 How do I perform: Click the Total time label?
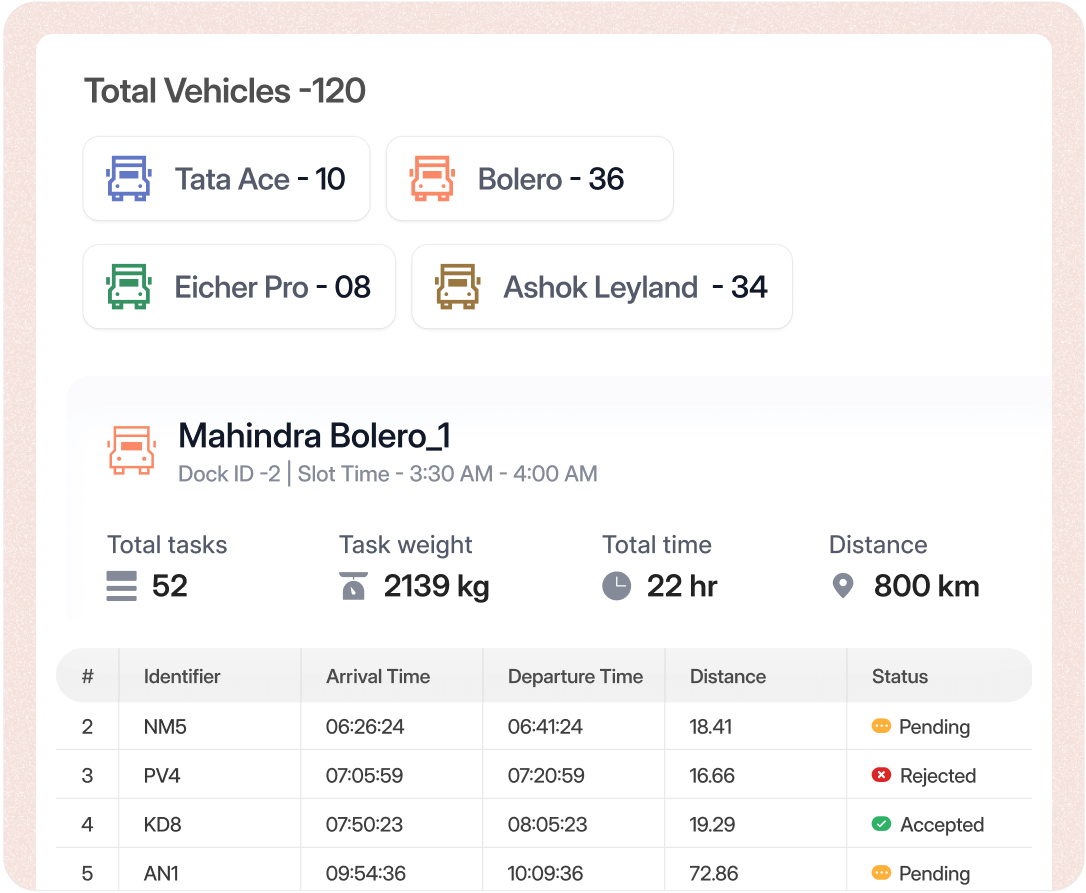(657, 545)
